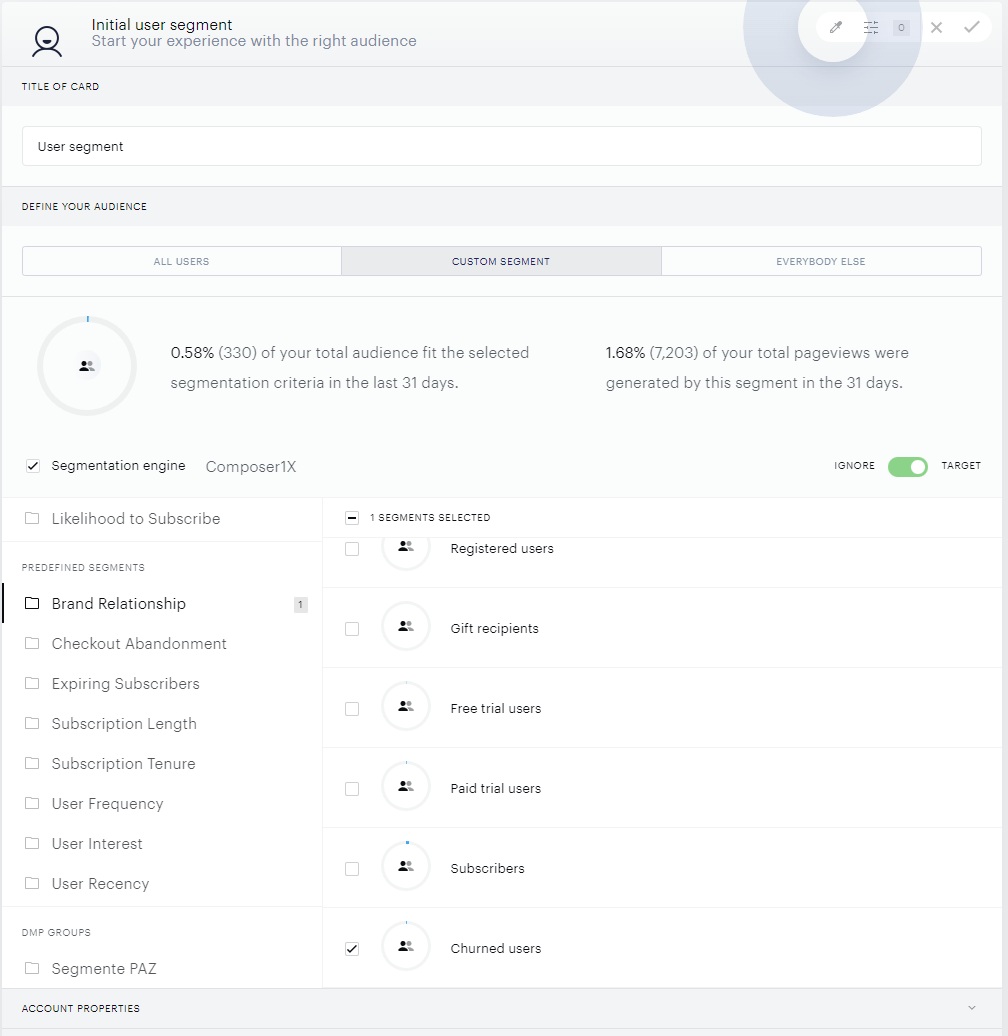This screenshot has height=1036, width=1008.
Task: Deselect all using the segments selected checkbox
Action: tap(352, 518)
